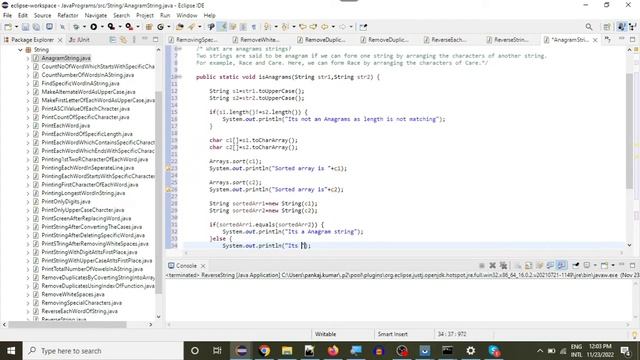Open the New Java Class dropdown arrow
The width and height of the screenshot is (640, 360).
(x=169, y=27)
